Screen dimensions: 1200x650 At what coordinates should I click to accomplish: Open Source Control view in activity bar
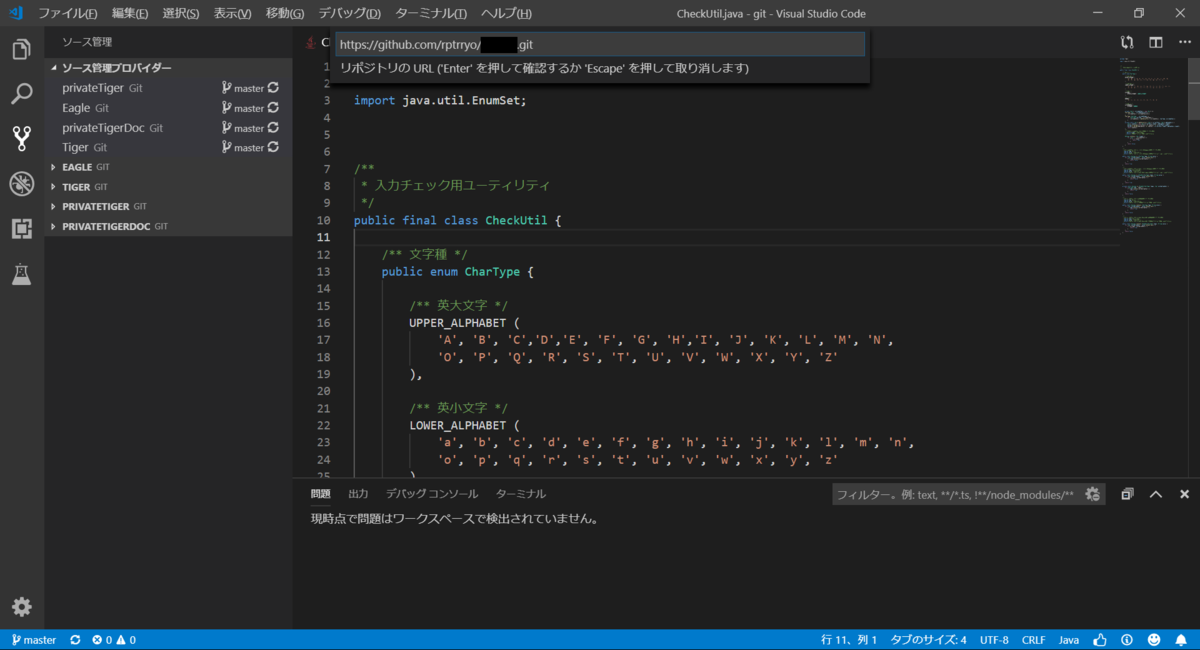coord(21,138)
